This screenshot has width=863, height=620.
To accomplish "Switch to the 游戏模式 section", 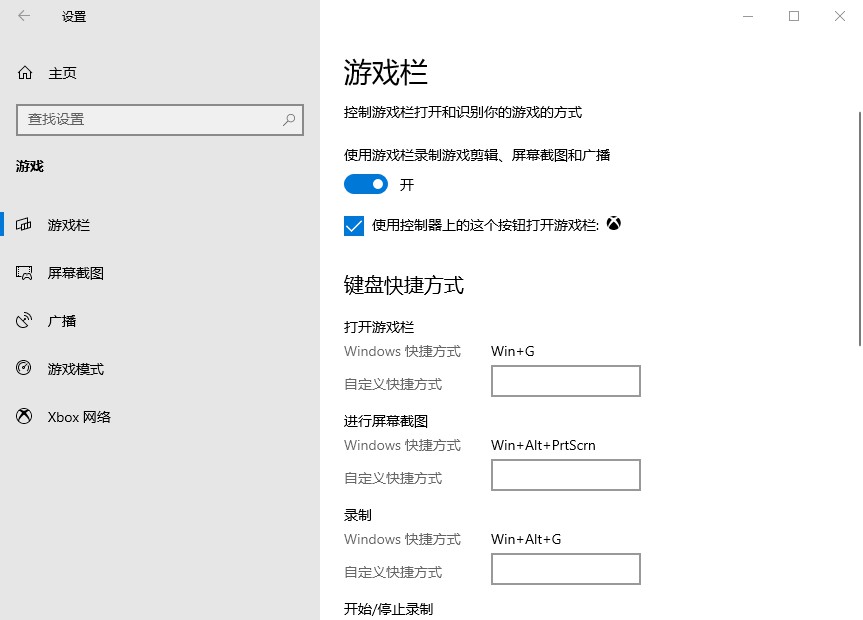I will [x=74, y=369].
